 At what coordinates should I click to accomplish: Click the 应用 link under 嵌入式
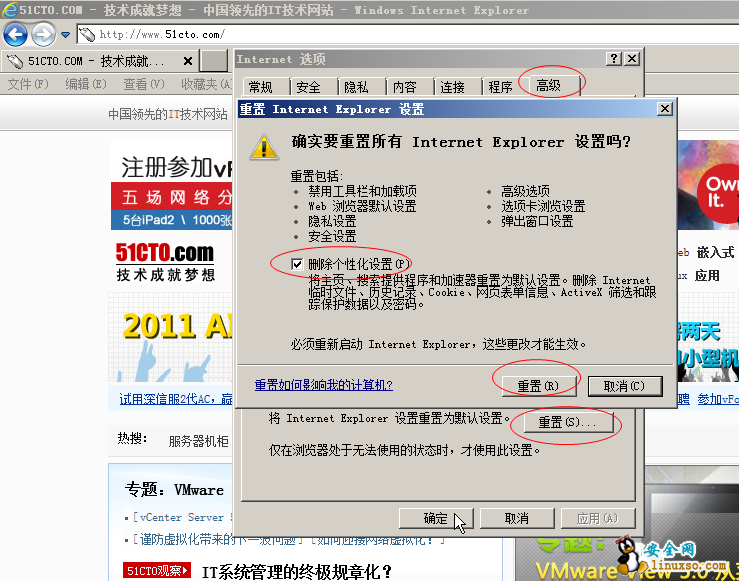tap(707, 276)
